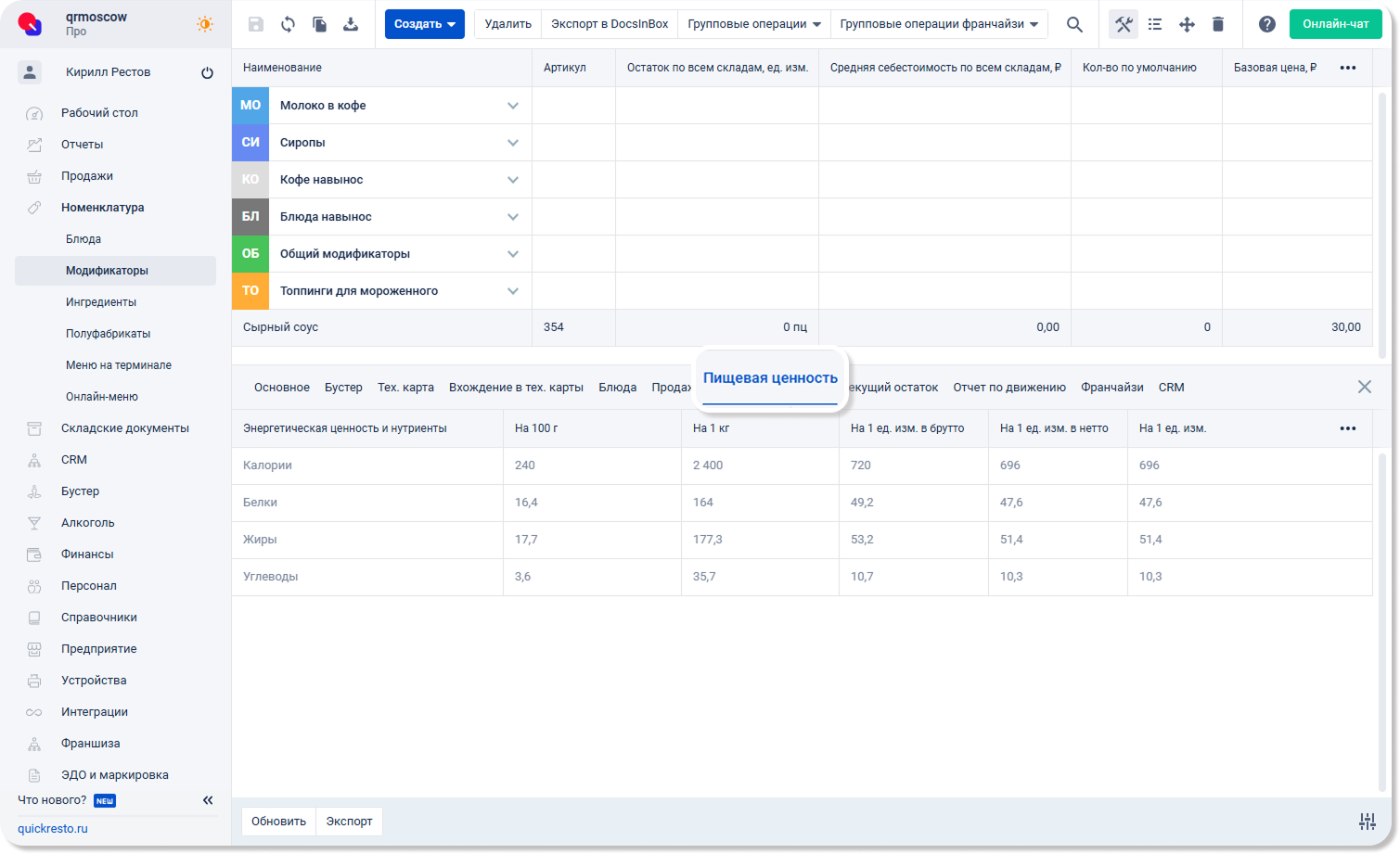
Task: Click the move (four arrows) icon
Action: 1187,24
